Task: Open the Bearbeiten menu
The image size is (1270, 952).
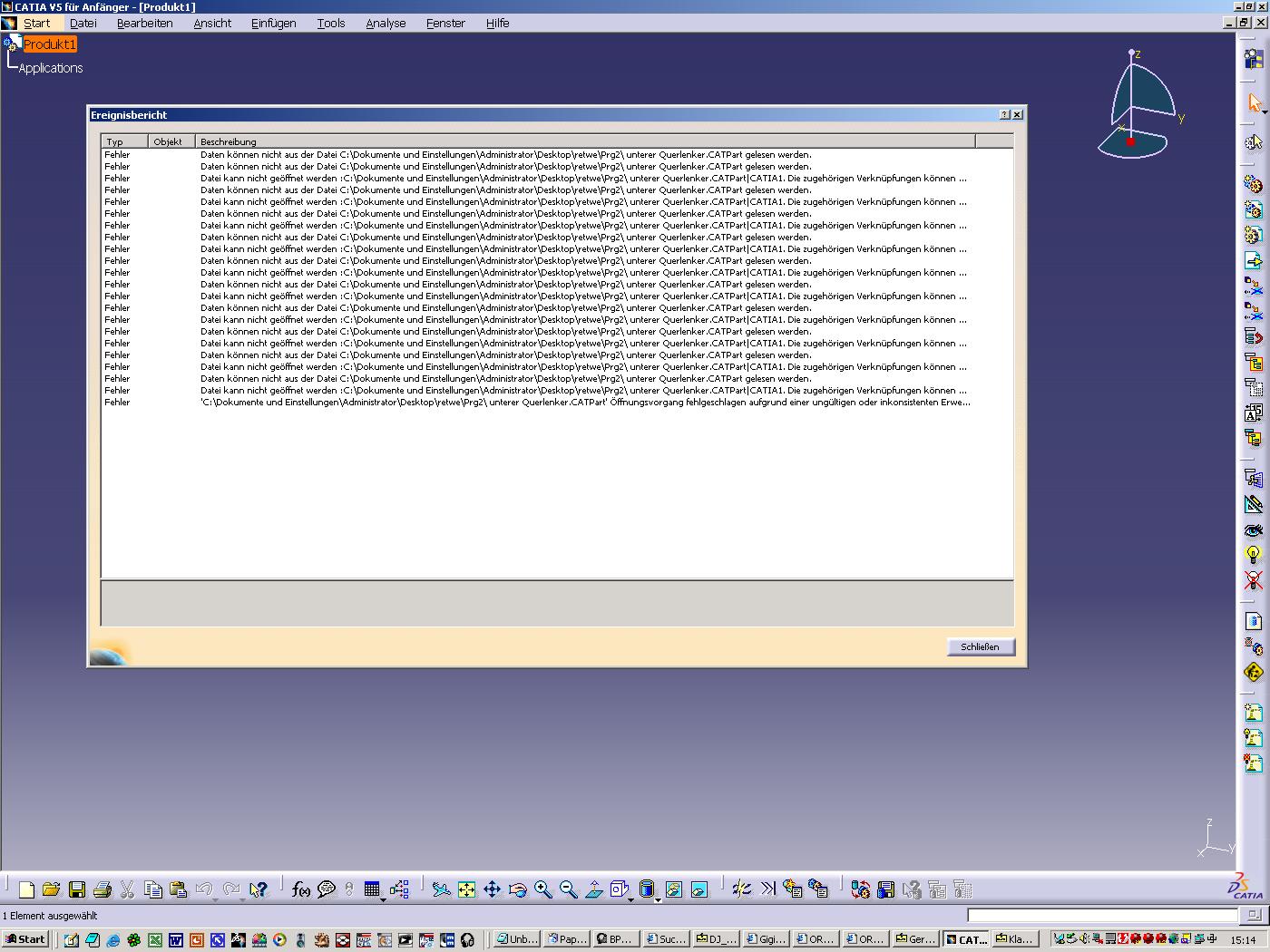Action: [x=144, y=23]
